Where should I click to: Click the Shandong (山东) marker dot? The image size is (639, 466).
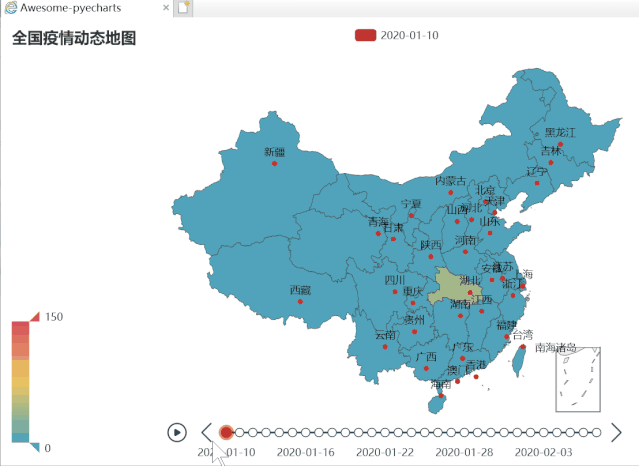(x=490, y=233)
